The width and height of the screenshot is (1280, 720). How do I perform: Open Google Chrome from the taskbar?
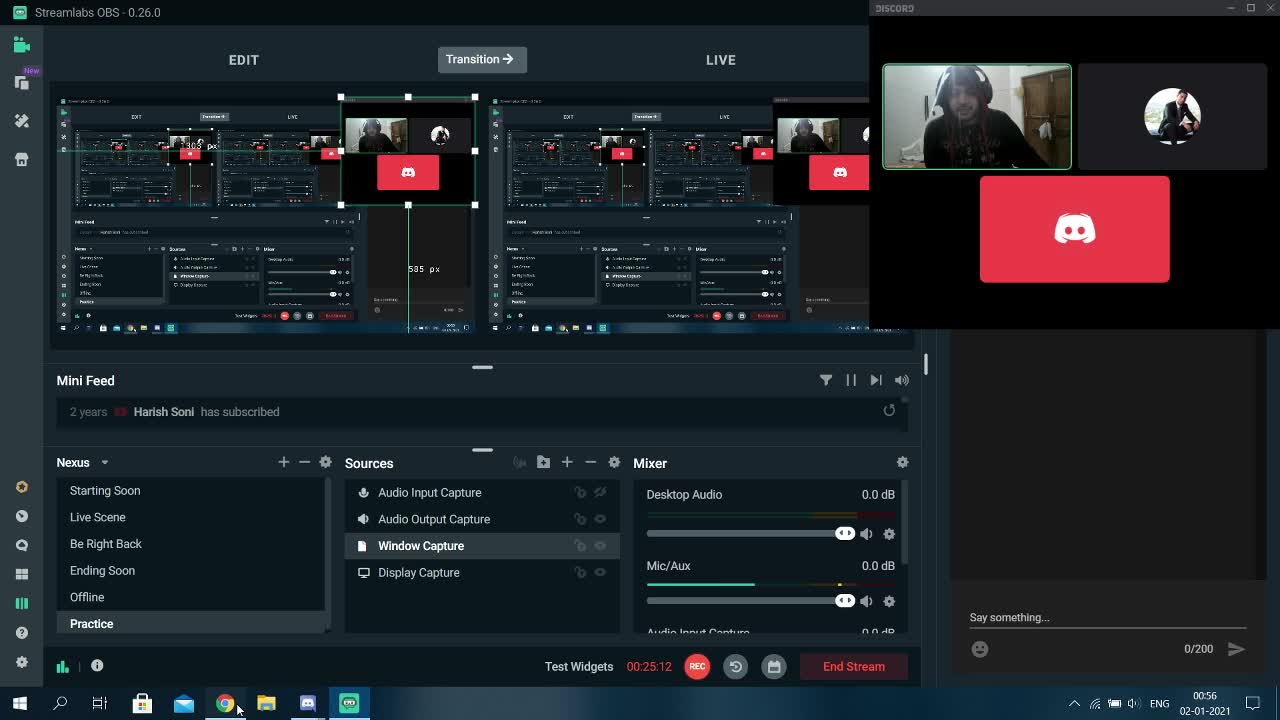pyautogui.click(x=225, y=703)
